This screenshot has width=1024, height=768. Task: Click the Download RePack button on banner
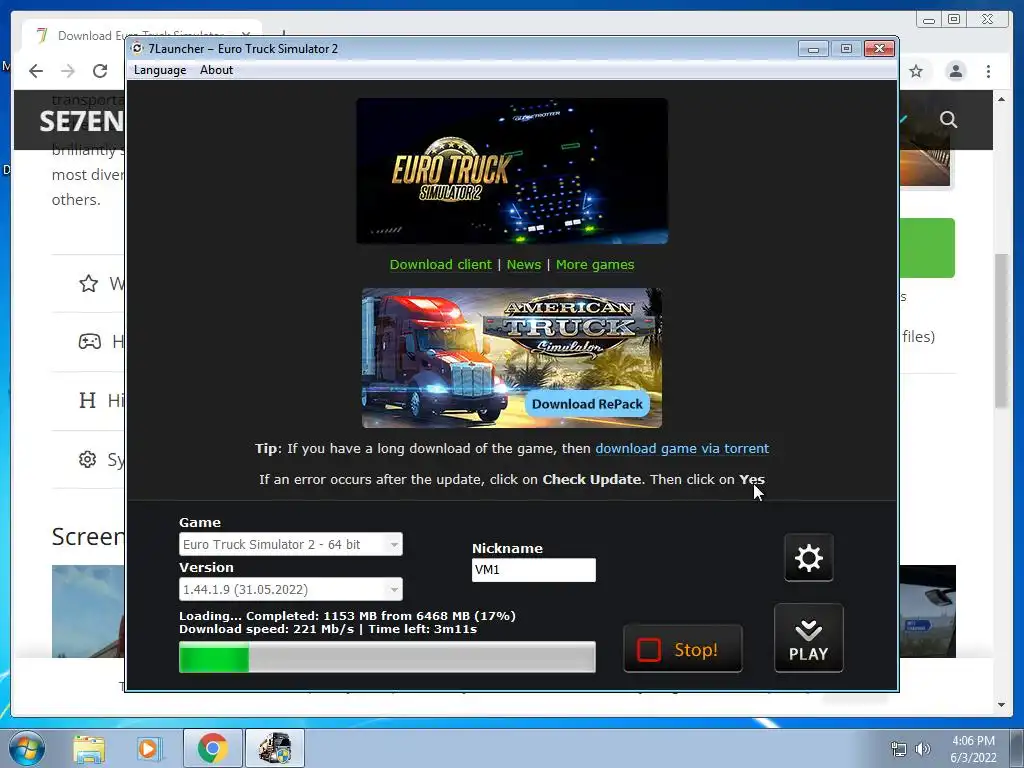pos(587,404)
